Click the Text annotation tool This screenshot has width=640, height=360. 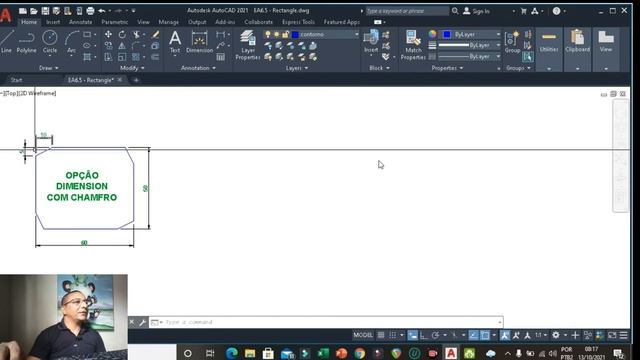(175, 42)
